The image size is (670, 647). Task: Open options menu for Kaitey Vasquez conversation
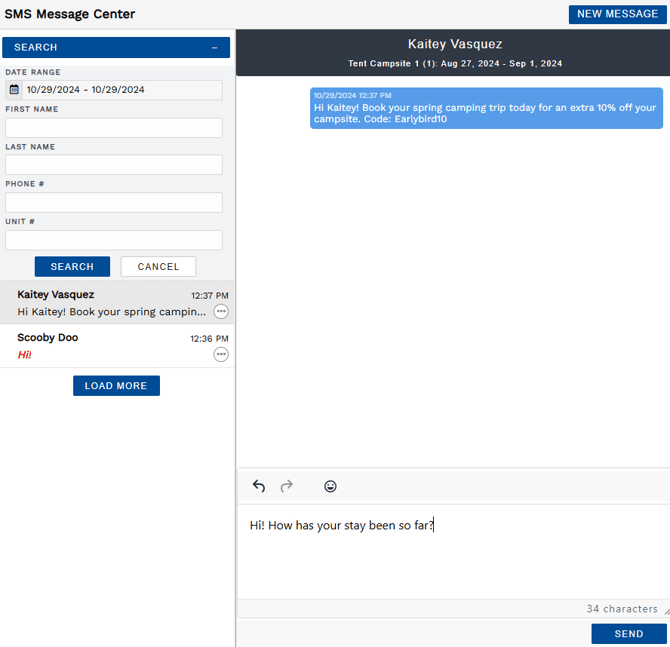[221, 312]
